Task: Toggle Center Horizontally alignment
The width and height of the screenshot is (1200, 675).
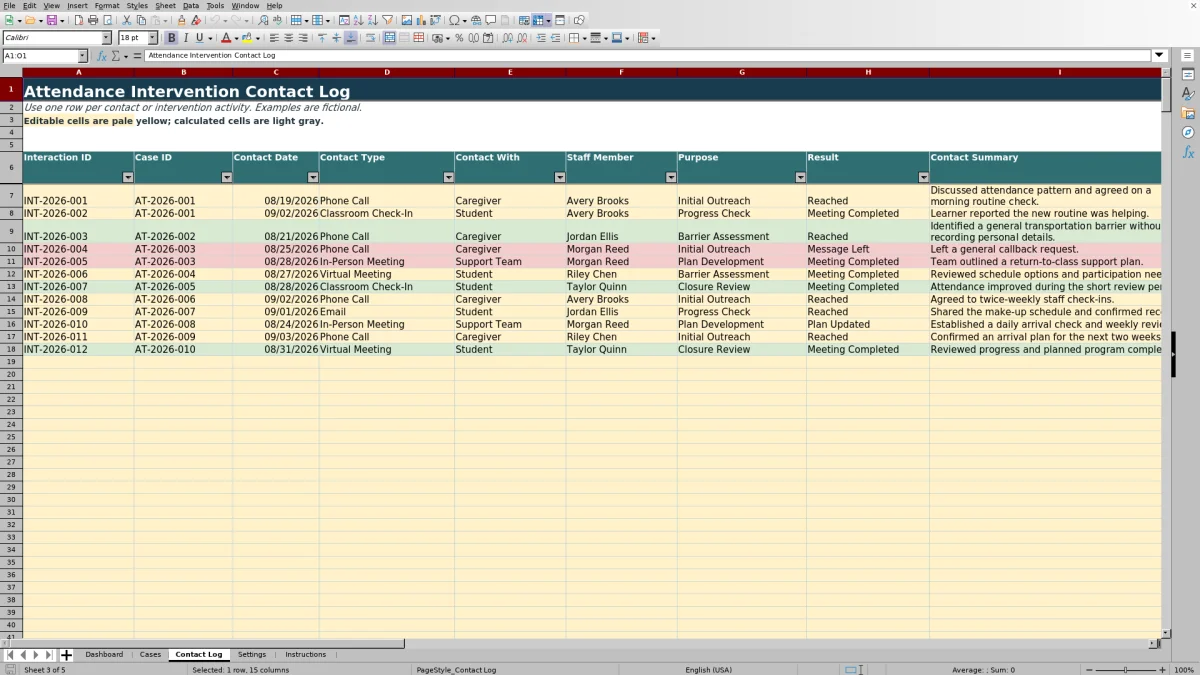Action: point(288,38)
